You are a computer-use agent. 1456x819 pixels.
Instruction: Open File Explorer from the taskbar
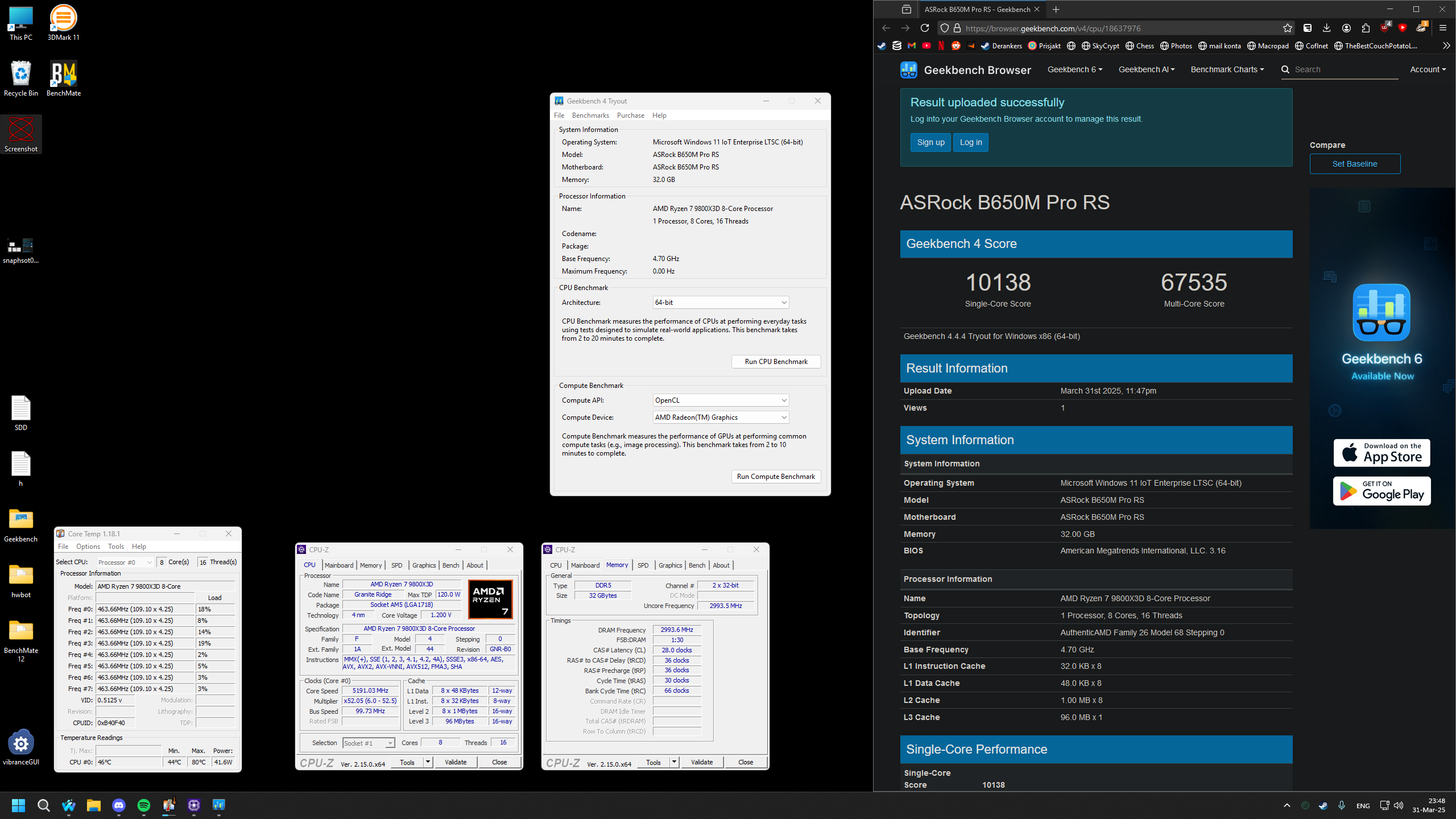[x=93, y=805]
